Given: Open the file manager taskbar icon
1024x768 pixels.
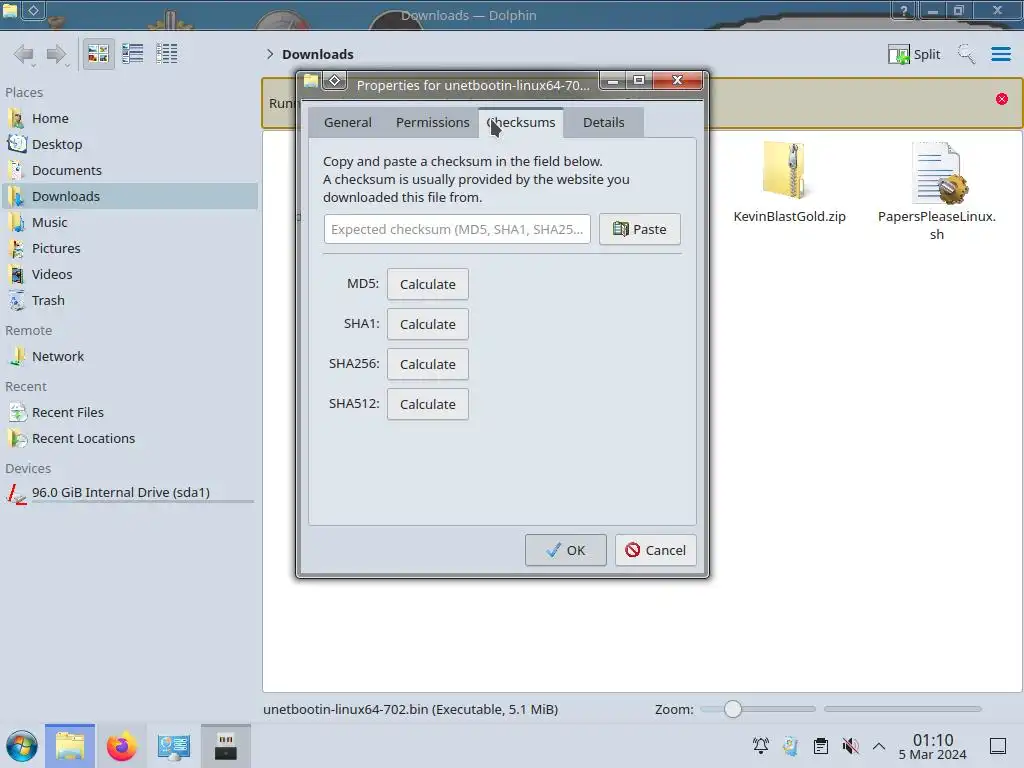Looking at the screenshot, I should [70, 746].
